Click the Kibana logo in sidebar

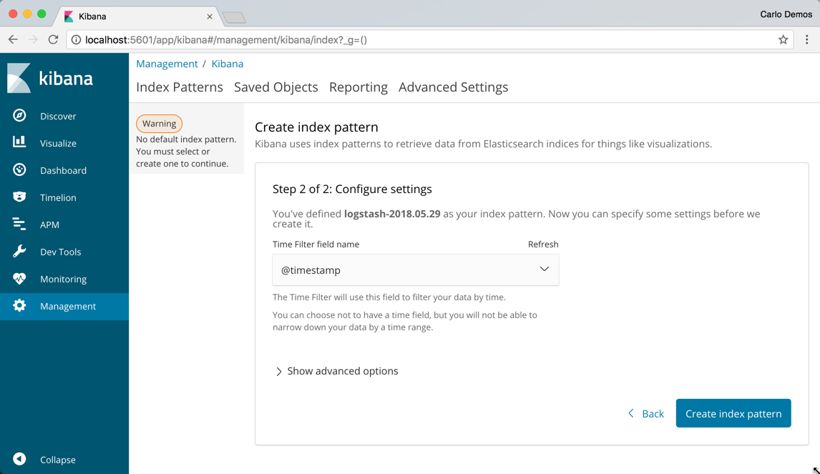(50, 78)
